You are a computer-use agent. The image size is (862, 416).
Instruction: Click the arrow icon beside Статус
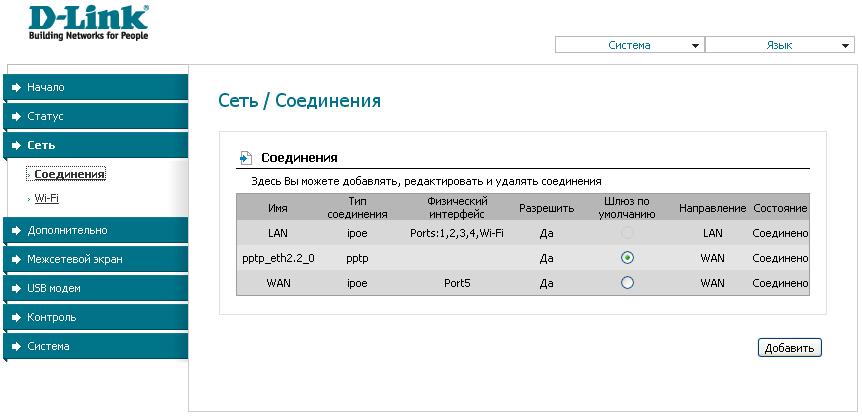pos(16,117)
